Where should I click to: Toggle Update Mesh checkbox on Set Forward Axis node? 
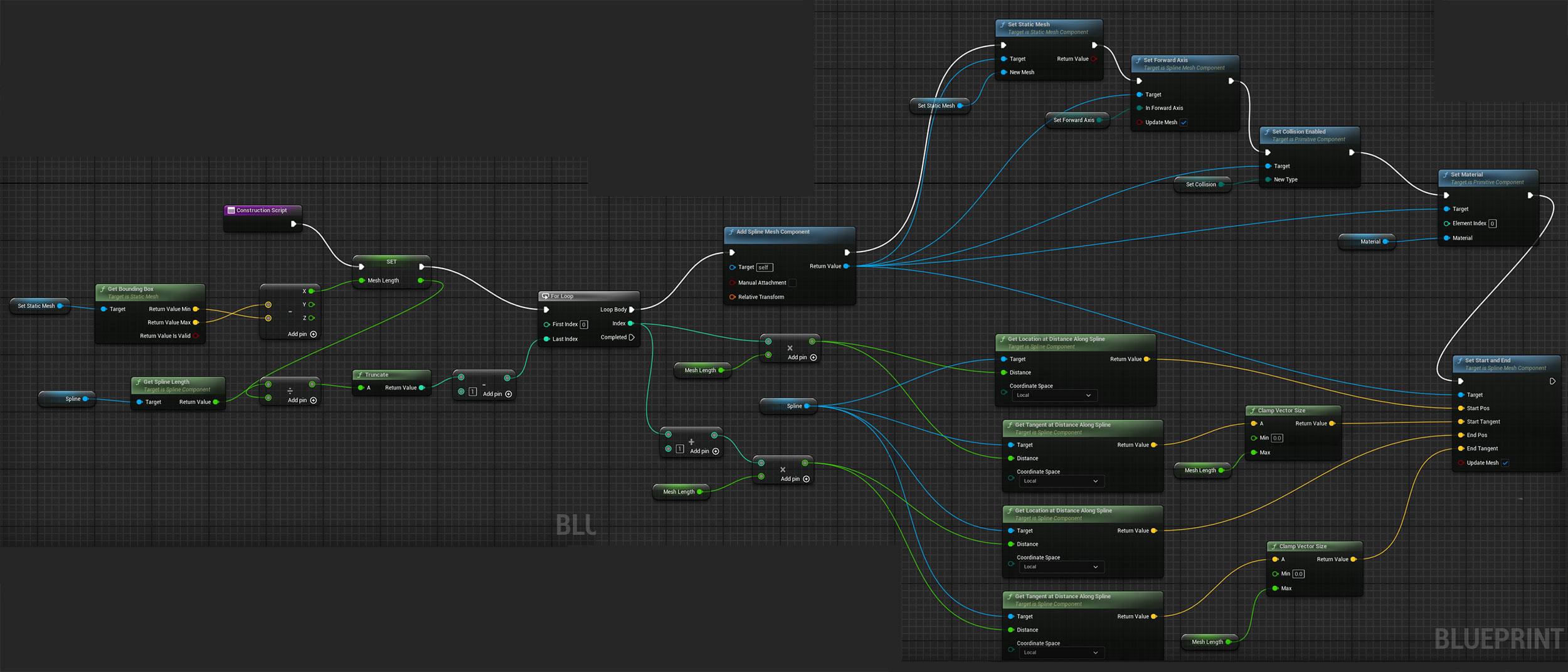coord(1184,122)
